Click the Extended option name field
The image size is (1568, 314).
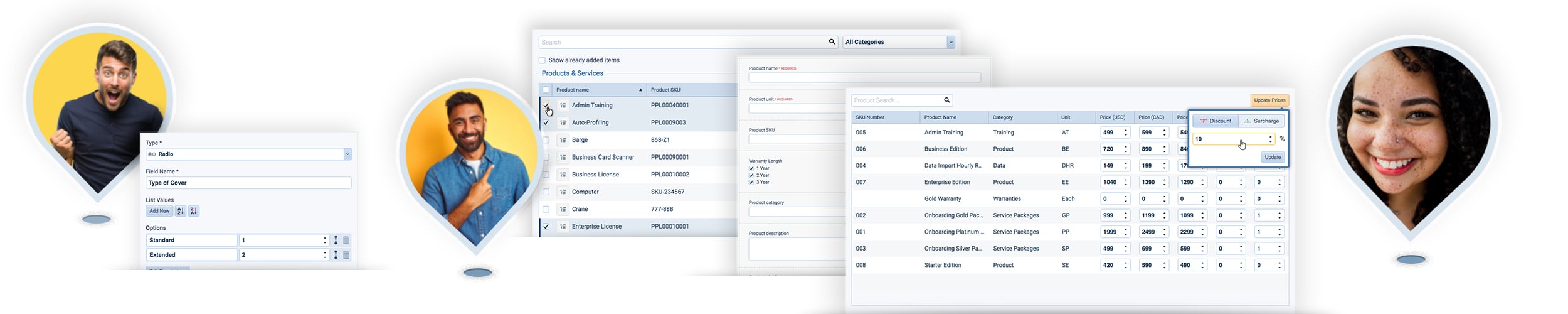(x=192, y=255)
